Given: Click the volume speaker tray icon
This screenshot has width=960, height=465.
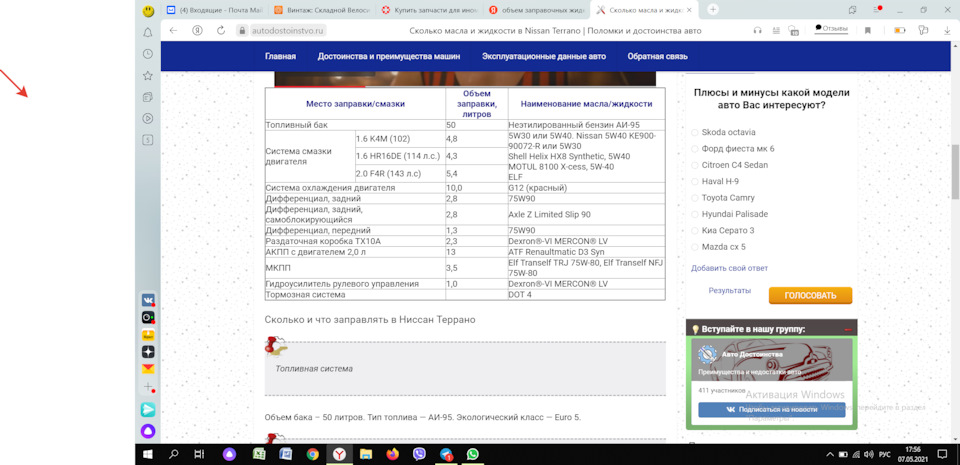Looking at the screenshot, I should point(868,455).
